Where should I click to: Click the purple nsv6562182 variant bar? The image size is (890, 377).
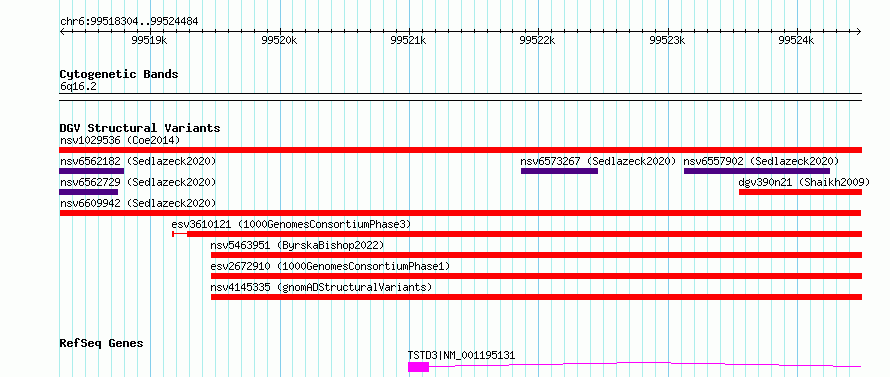91,171
